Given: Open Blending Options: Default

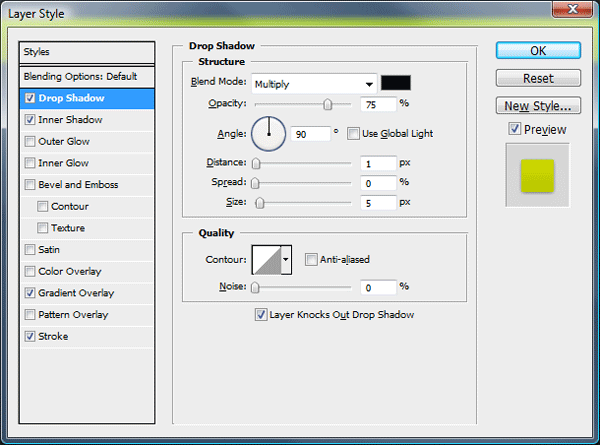Looking at the screenshot, I should [87, 77].
